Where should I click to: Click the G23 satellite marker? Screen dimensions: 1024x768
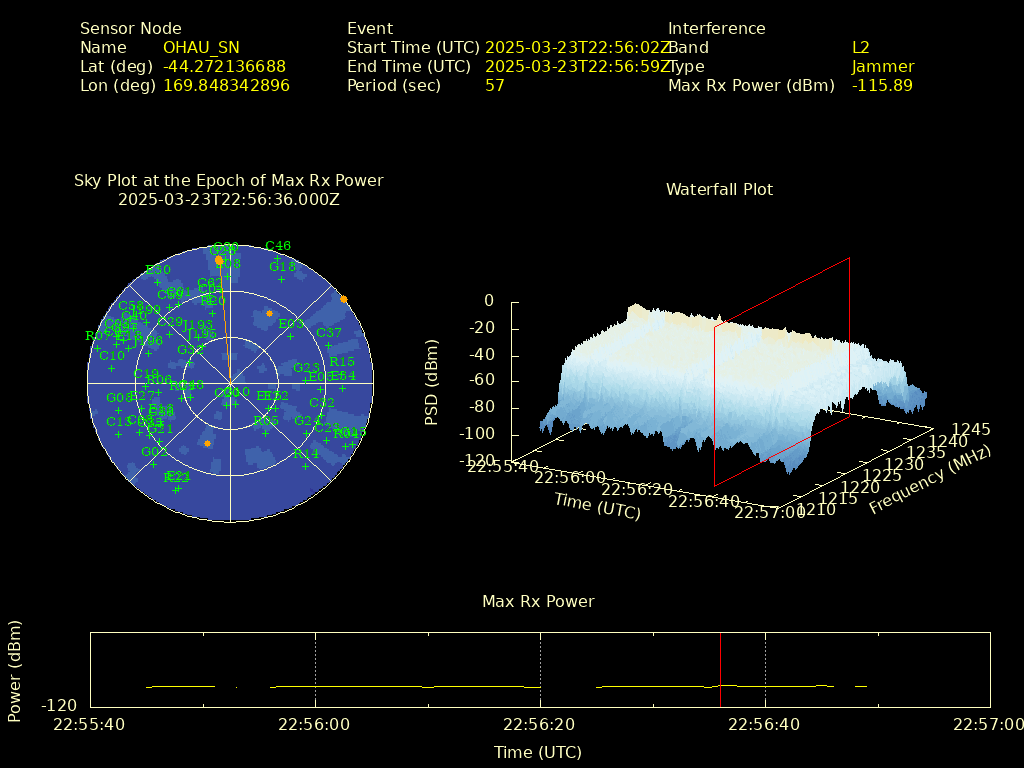(x=306, y=380)
